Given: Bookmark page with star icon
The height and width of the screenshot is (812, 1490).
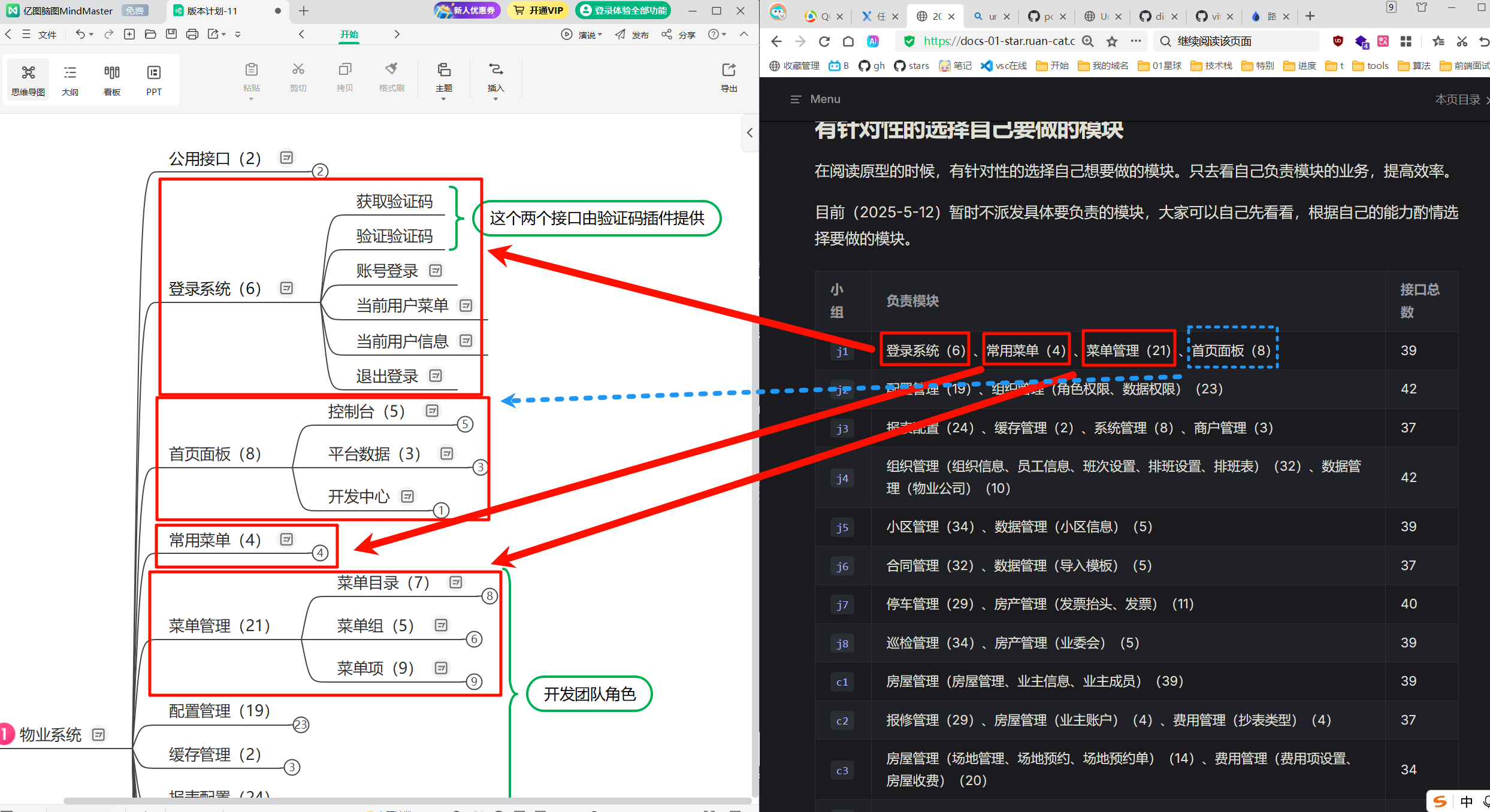Looking at the screenshot, I should [x=1112, y=41].
